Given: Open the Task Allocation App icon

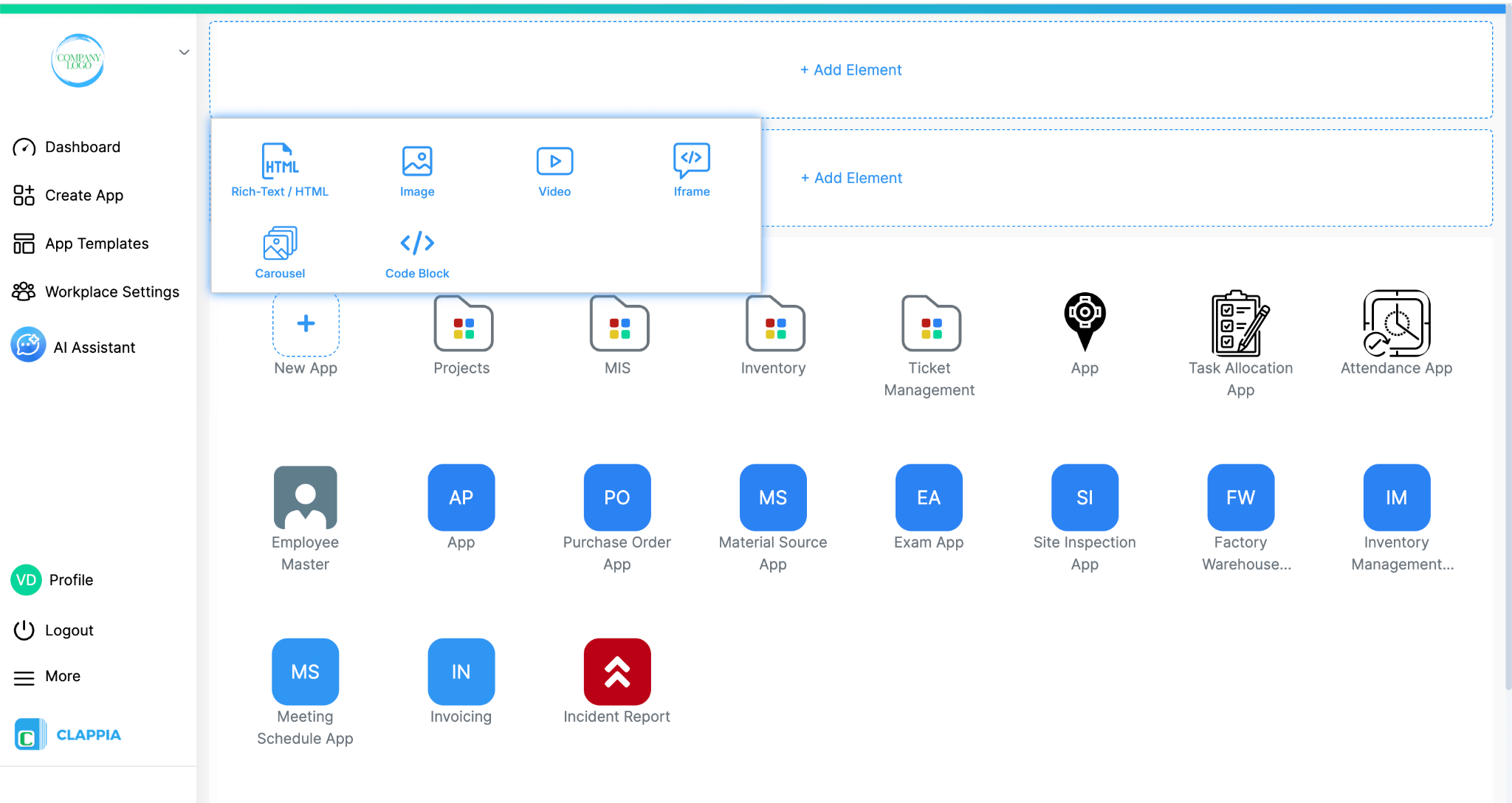Looking at the screenshot, I should [x=1240, y=323].
